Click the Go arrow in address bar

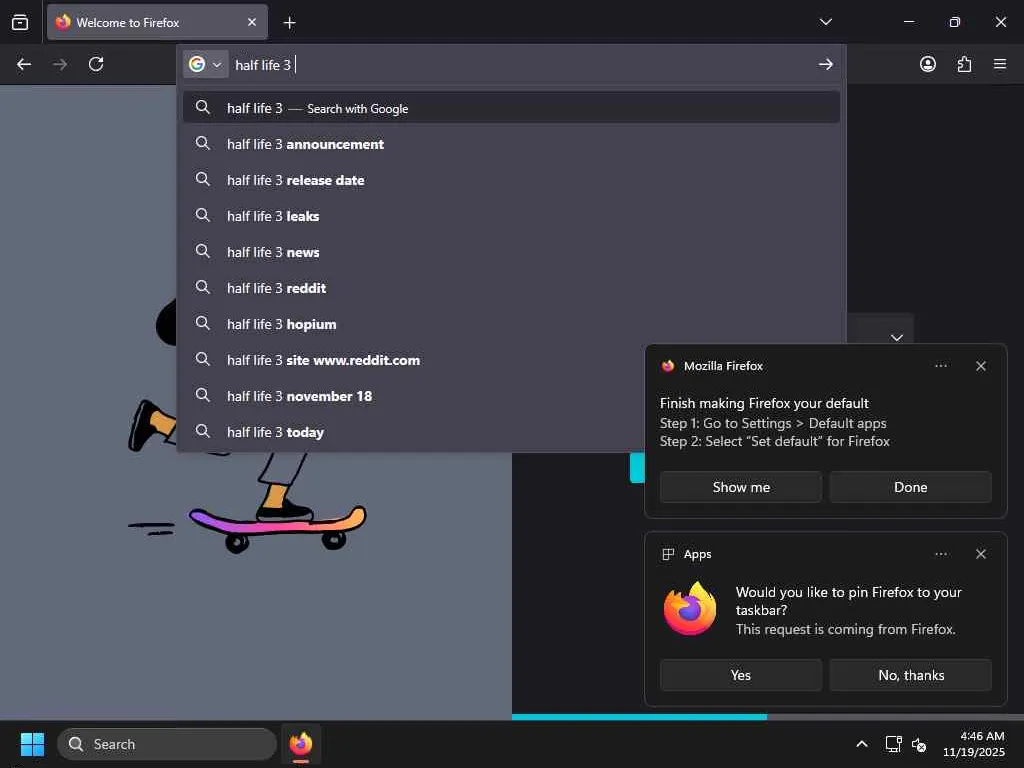825,64
